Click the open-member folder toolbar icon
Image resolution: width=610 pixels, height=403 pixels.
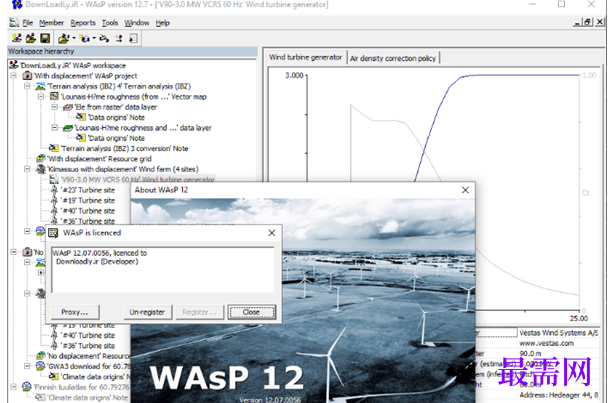64,38
